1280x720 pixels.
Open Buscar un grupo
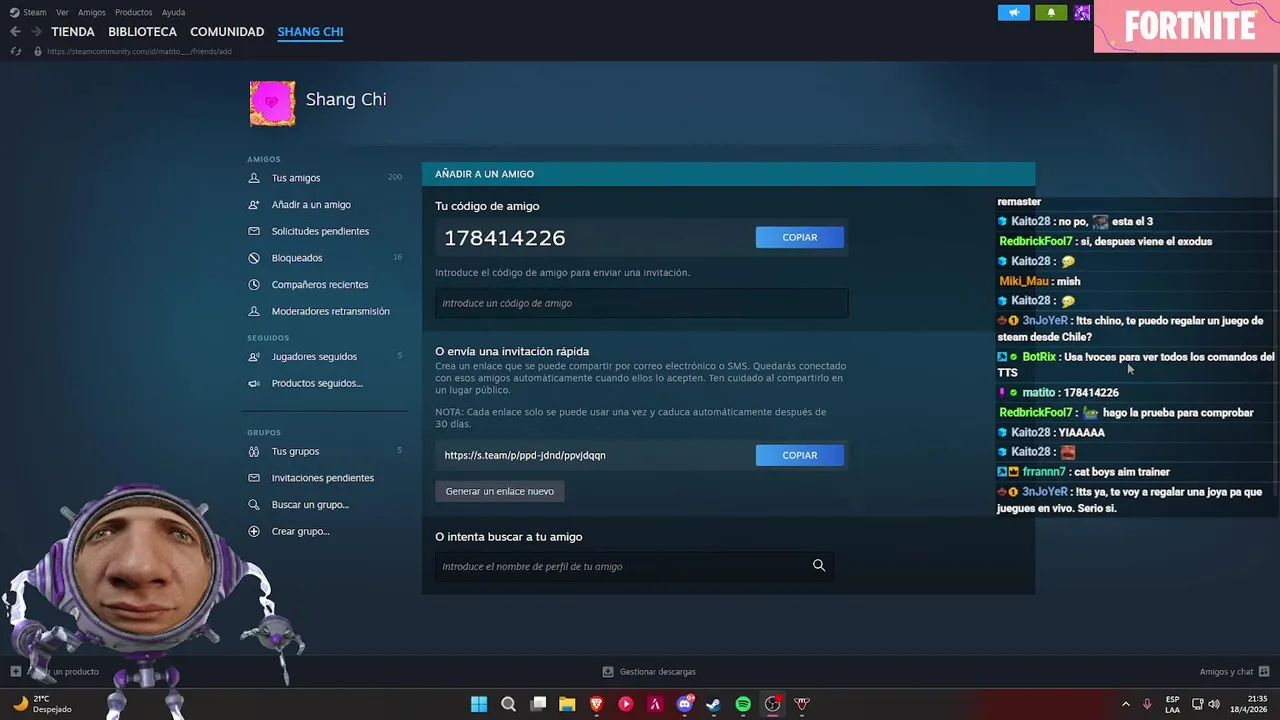(310, 505)
